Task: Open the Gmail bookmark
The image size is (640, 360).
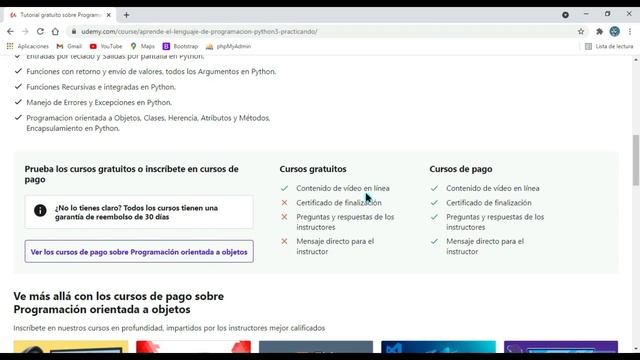Action: click(69, 47)
